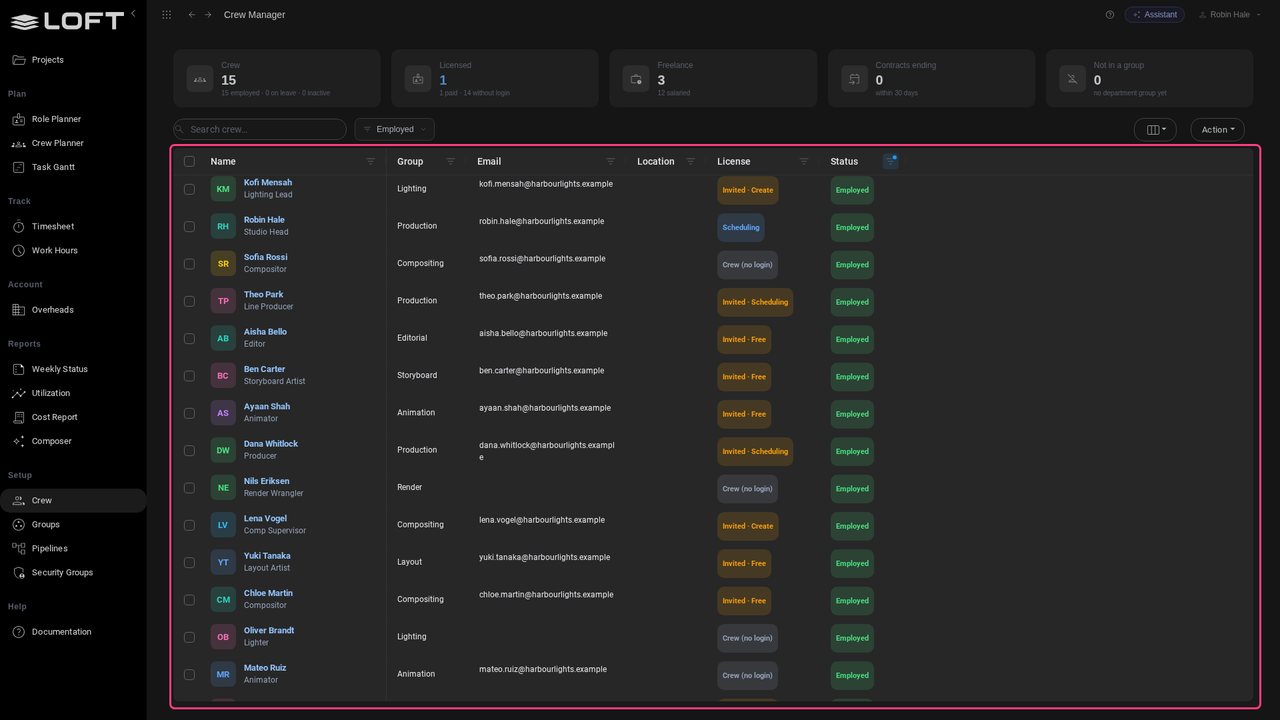The image size is (1280, 720).
Task: Open the Group column filter
Action: coord(450,161)
